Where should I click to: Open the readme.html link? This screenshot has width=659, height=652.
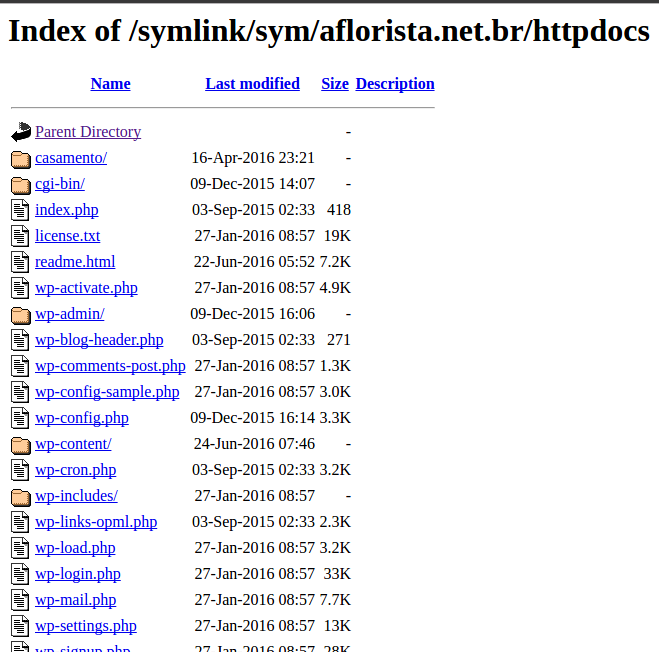[75, 262]
